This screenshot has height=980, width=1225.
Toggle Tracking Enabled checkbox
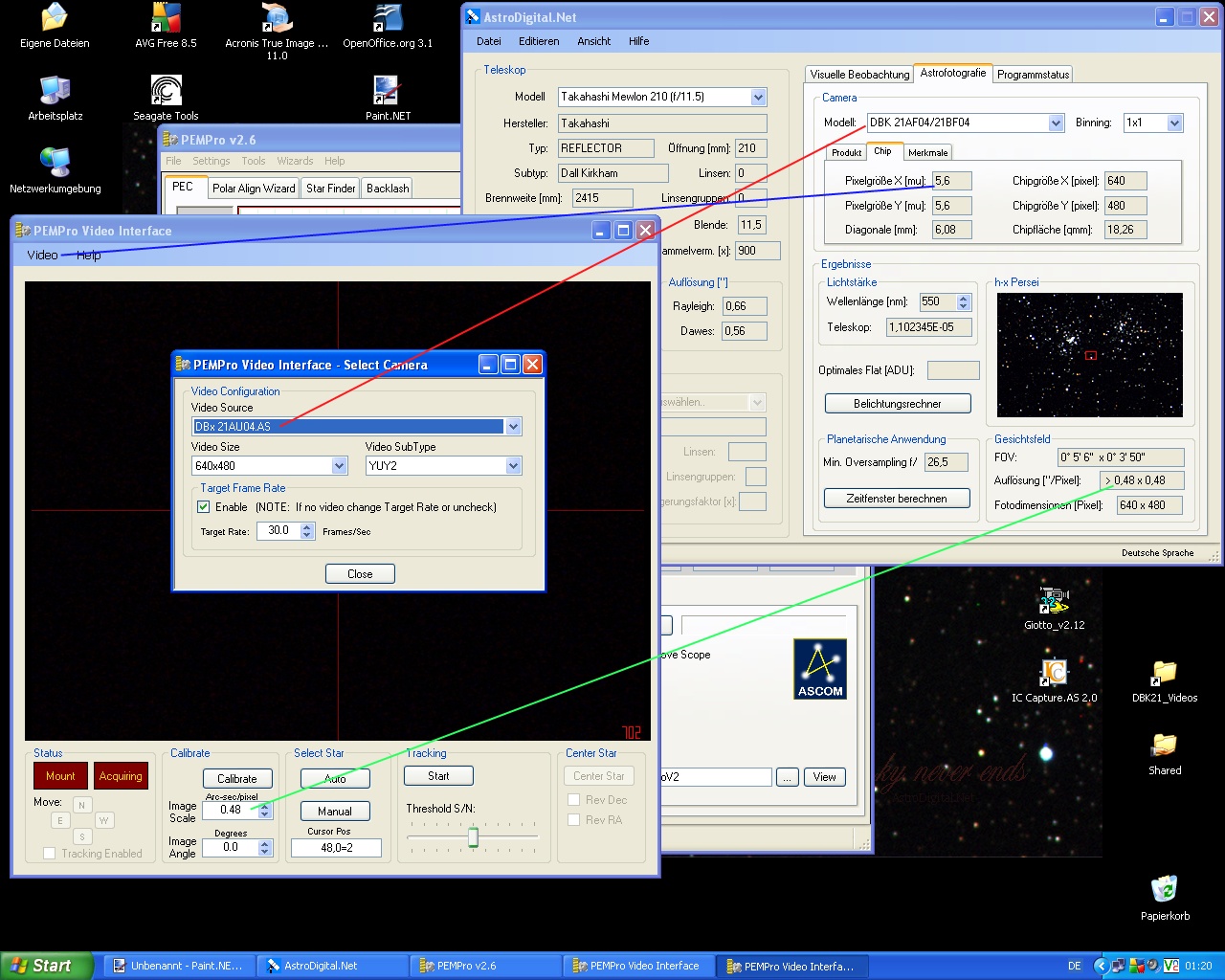(49, 854)
